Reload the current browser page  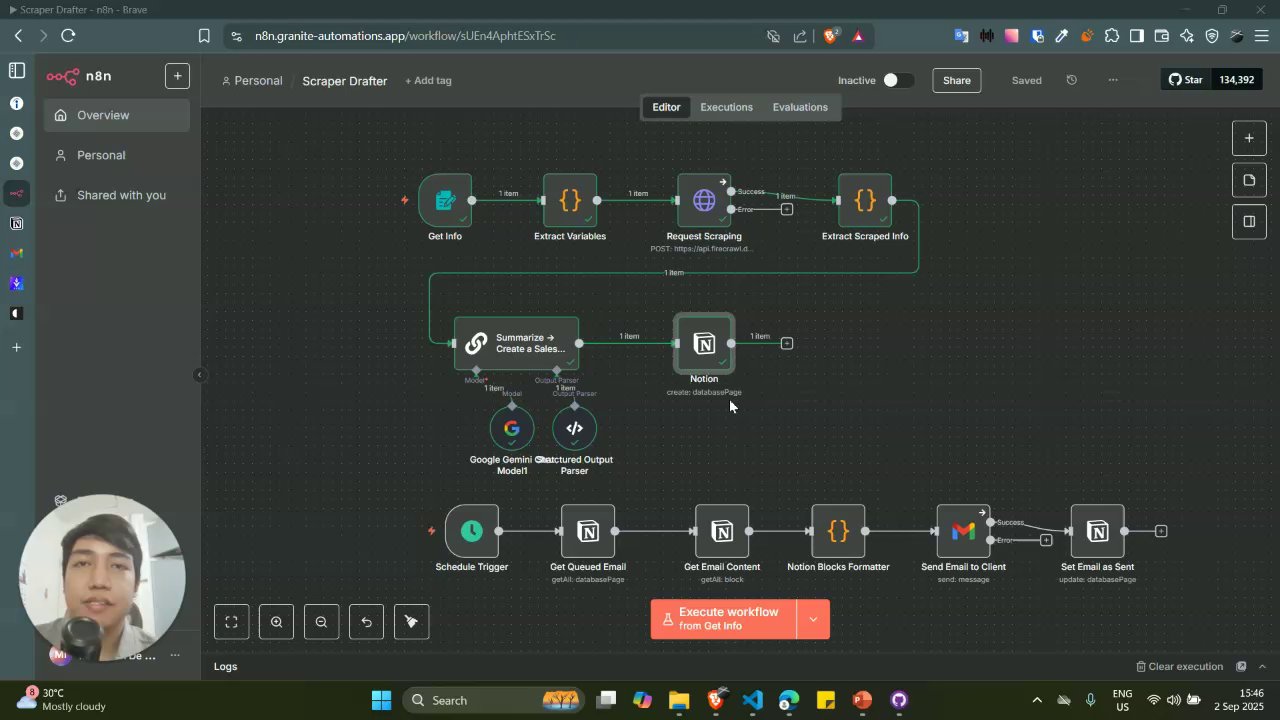coord(68,36)
